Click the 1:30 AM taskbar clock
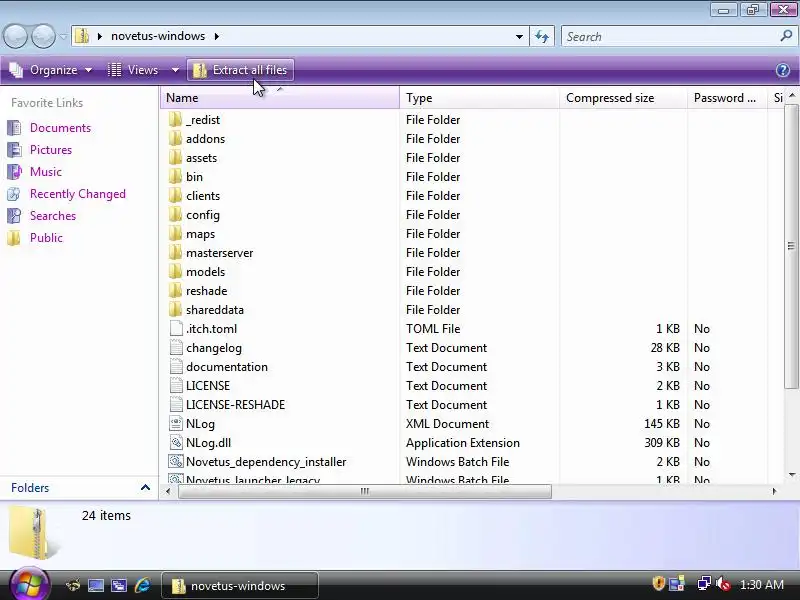The image size is (800, 600). point(761,584)
